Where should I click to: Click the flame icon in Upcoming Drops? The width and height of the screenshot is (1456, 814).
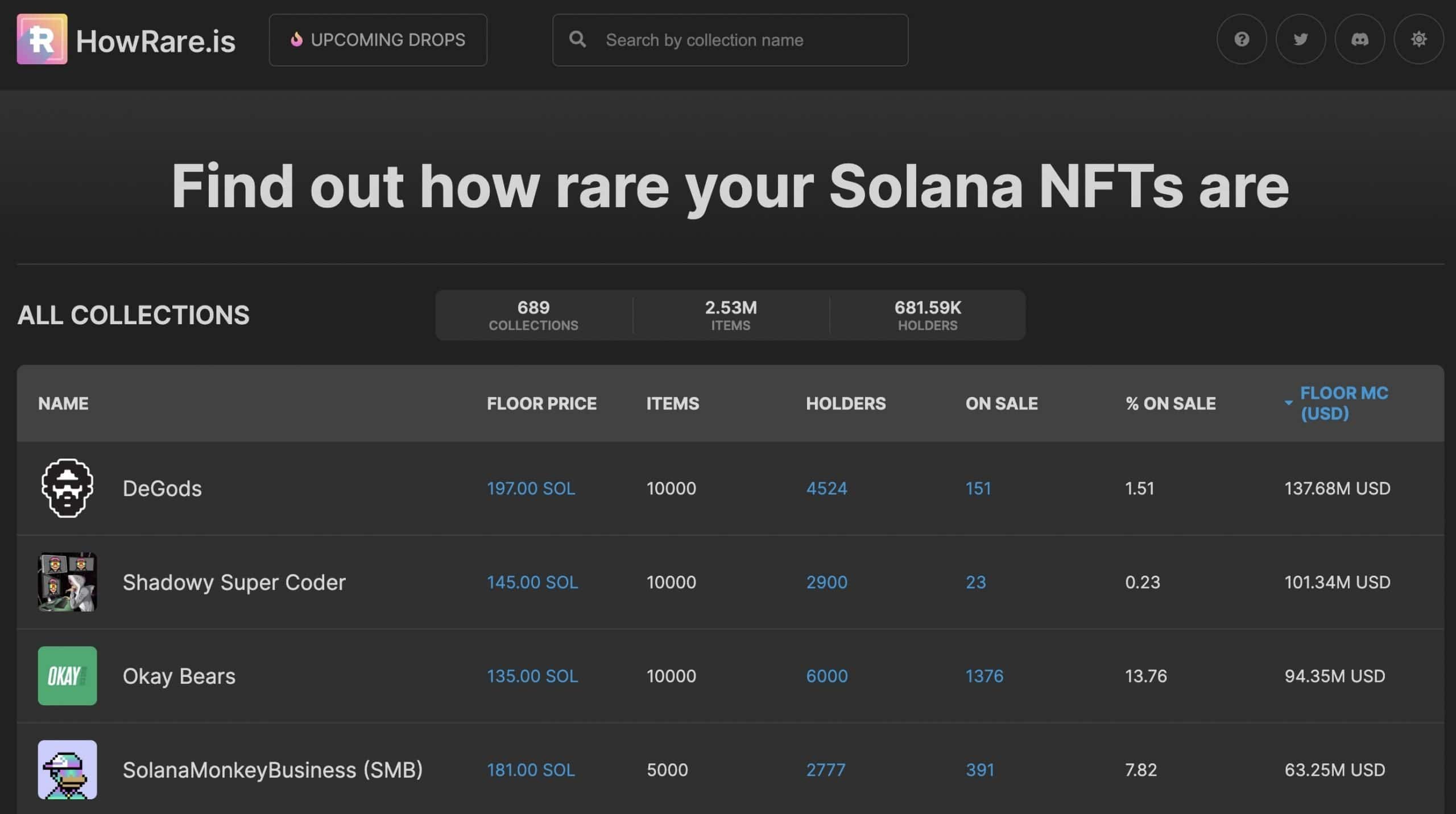[296, 39]
